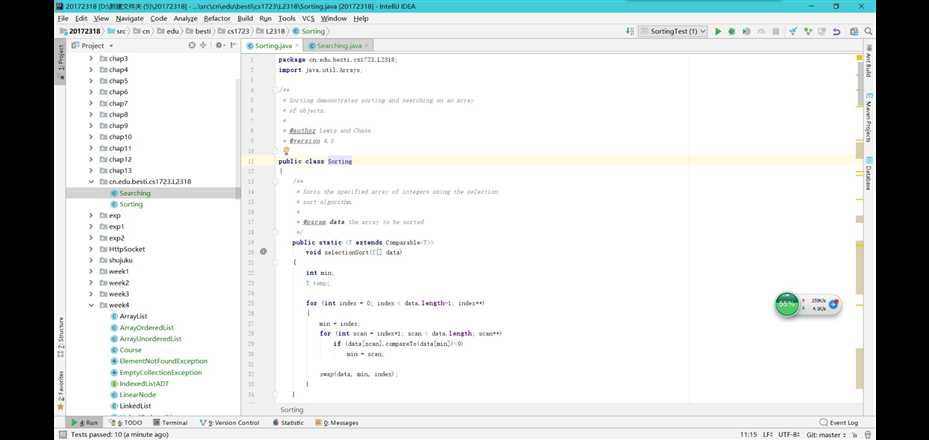Click yellow inspection indicator above editor scrollbar

[x=859, y=57]
